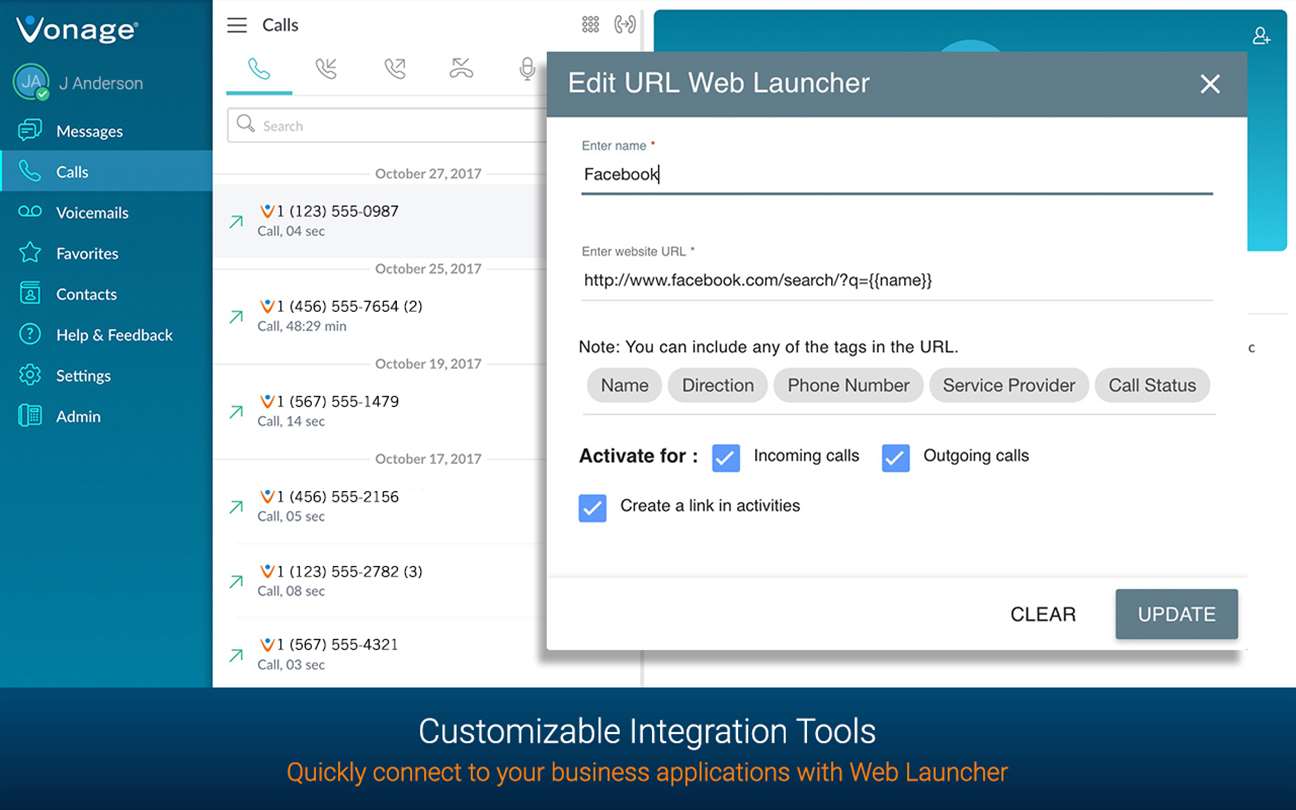Screen dimensions: 1296x810
Task: Close the Edit URL Web Launcher dialog
Action: point(1210,84)
